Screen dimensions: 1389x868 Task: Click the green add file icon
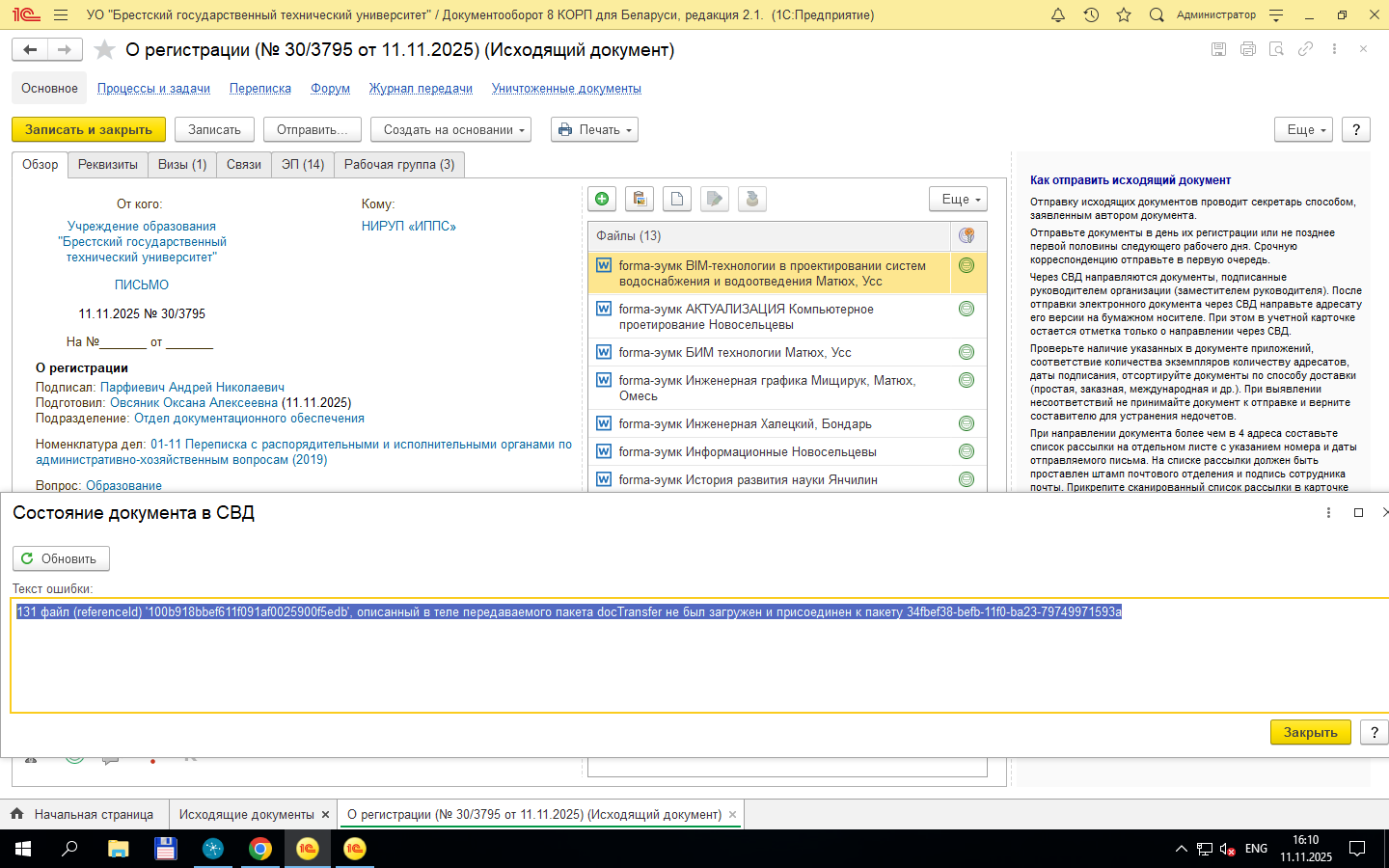602,199
